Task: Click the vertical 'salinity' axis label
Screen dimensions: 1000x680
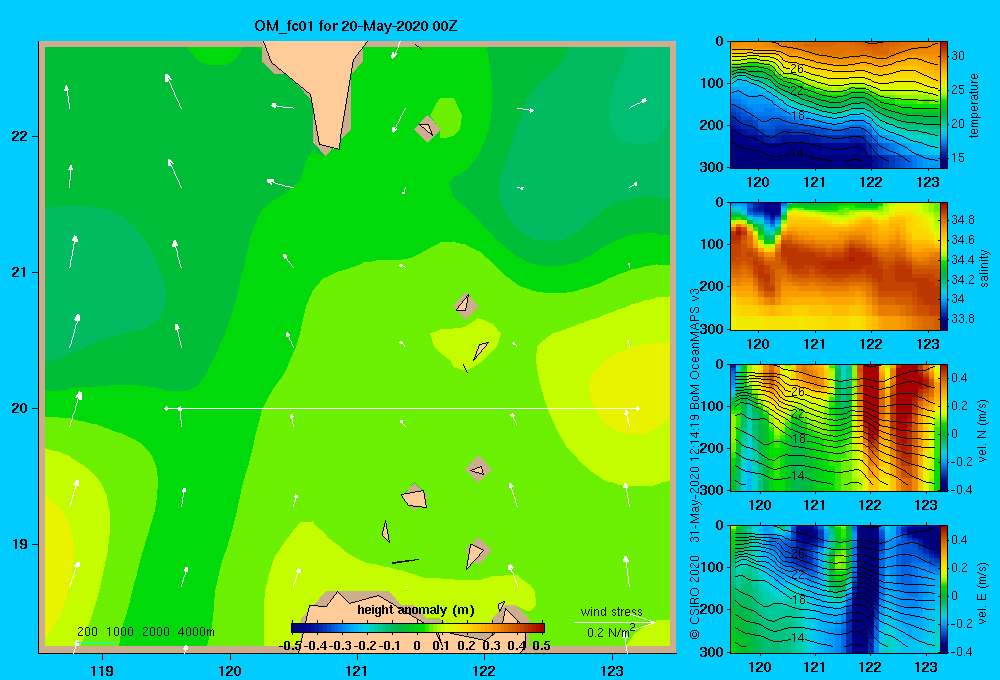Action: click(x=984, y=268)
